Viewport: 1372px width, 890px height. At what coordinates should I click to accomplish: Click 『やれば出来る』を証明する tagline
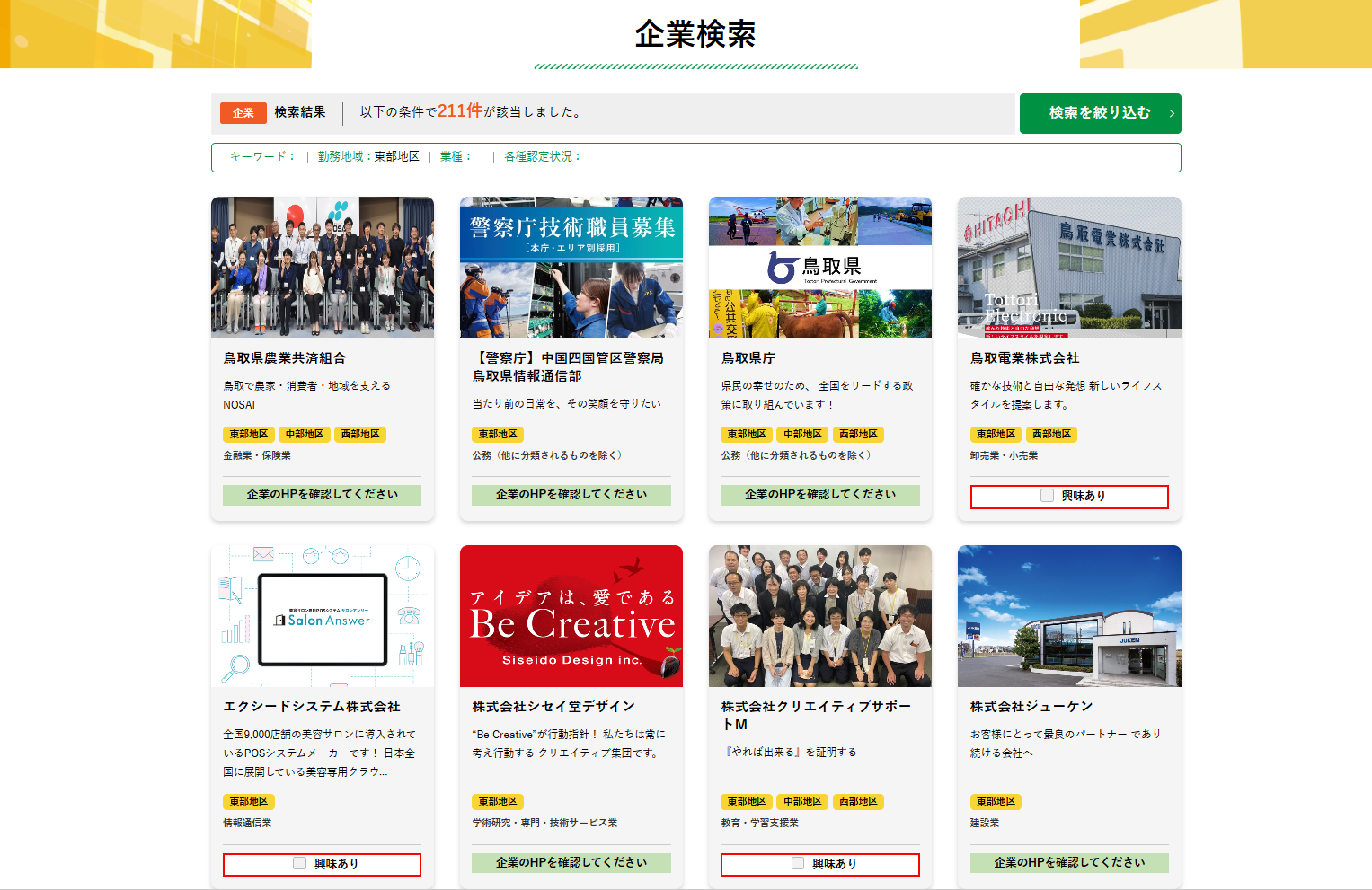[789, 753]
